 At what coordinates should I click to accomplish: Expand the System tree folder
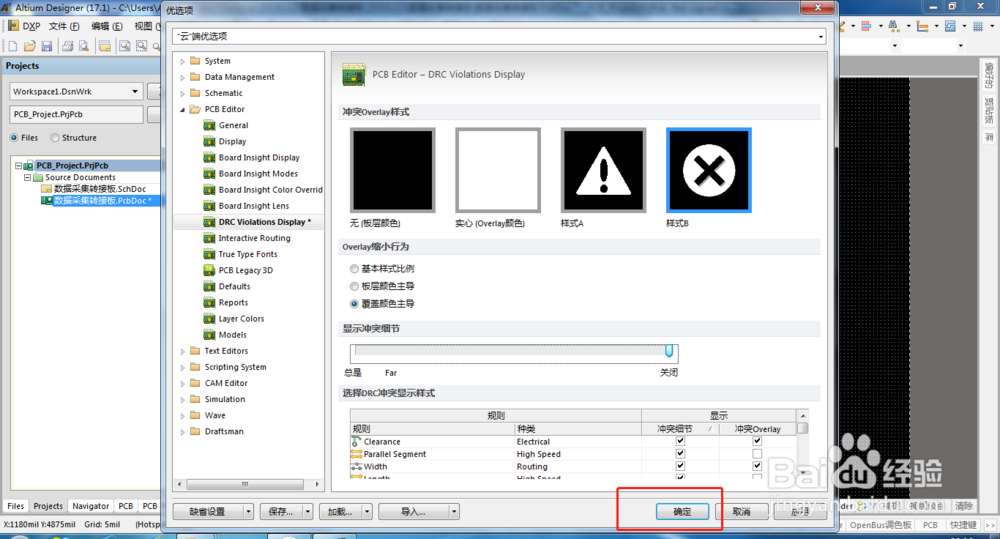[x=182, y=61]
